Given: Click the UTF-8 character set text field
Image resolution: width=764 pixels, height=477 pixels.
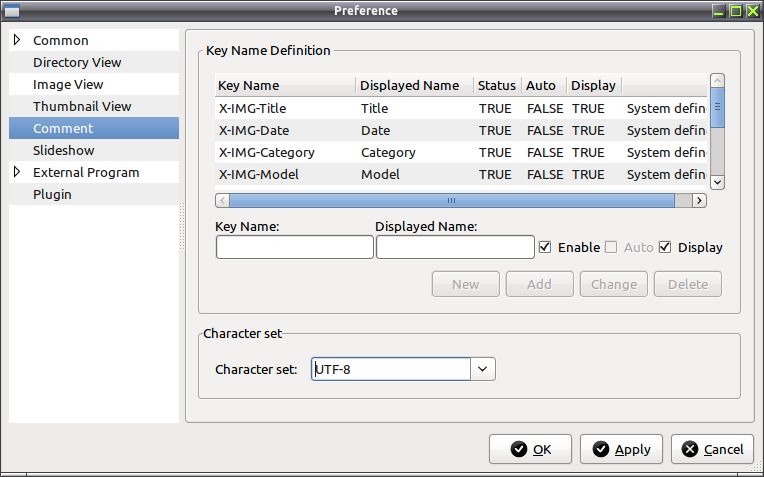Looking at the screenshot, I should point(391,369).
